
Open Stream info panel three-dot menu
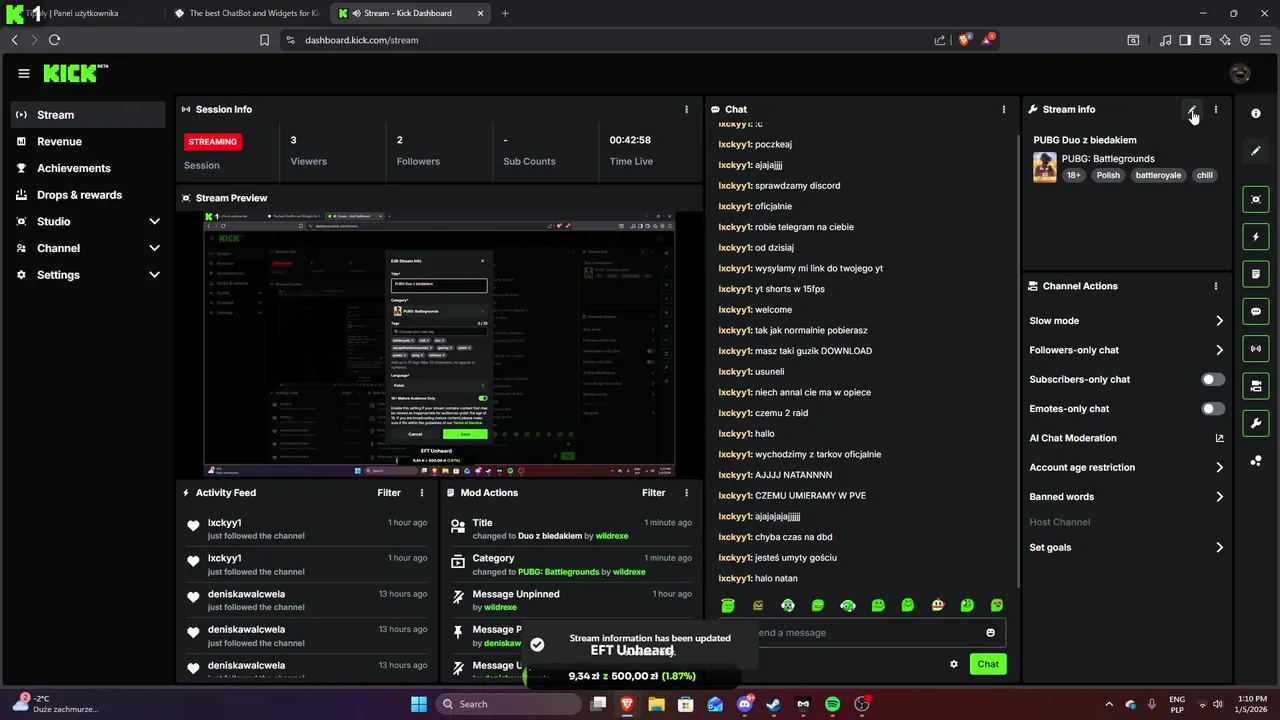[1216, 109]
